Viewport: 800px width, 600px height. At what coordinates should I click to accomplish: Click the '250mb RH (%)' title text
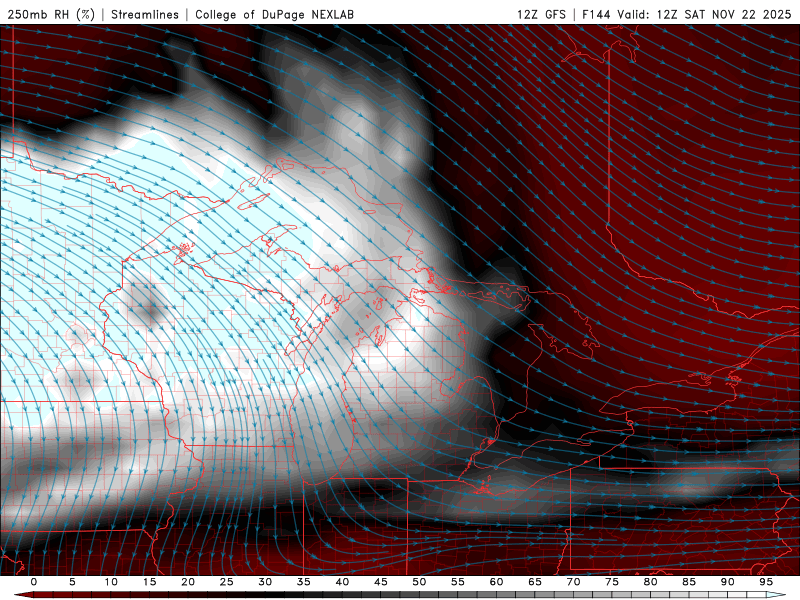51,14
